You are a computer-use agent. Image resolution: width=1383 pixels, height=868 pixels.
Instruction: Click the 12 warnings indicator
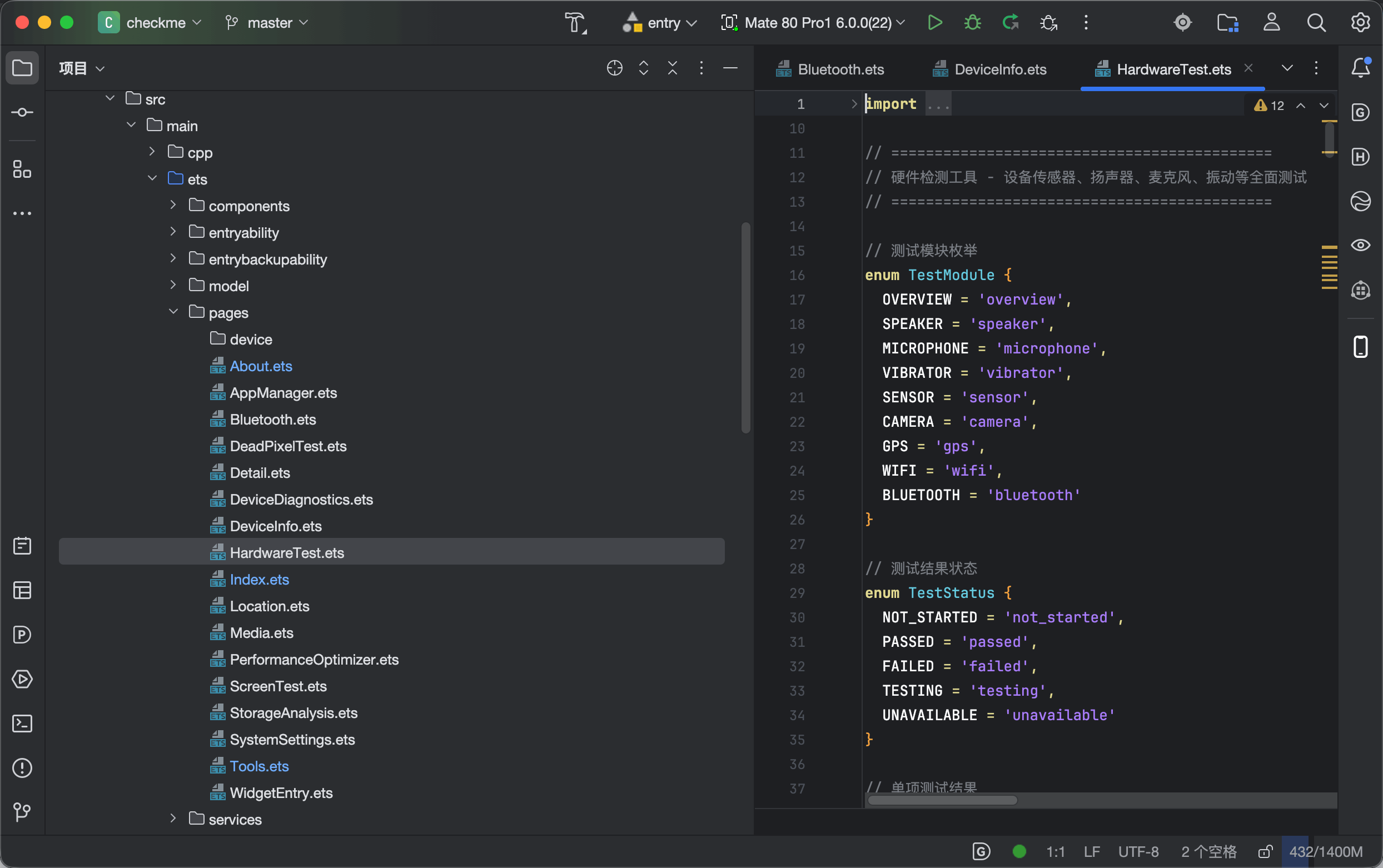tap(1270, 106)
